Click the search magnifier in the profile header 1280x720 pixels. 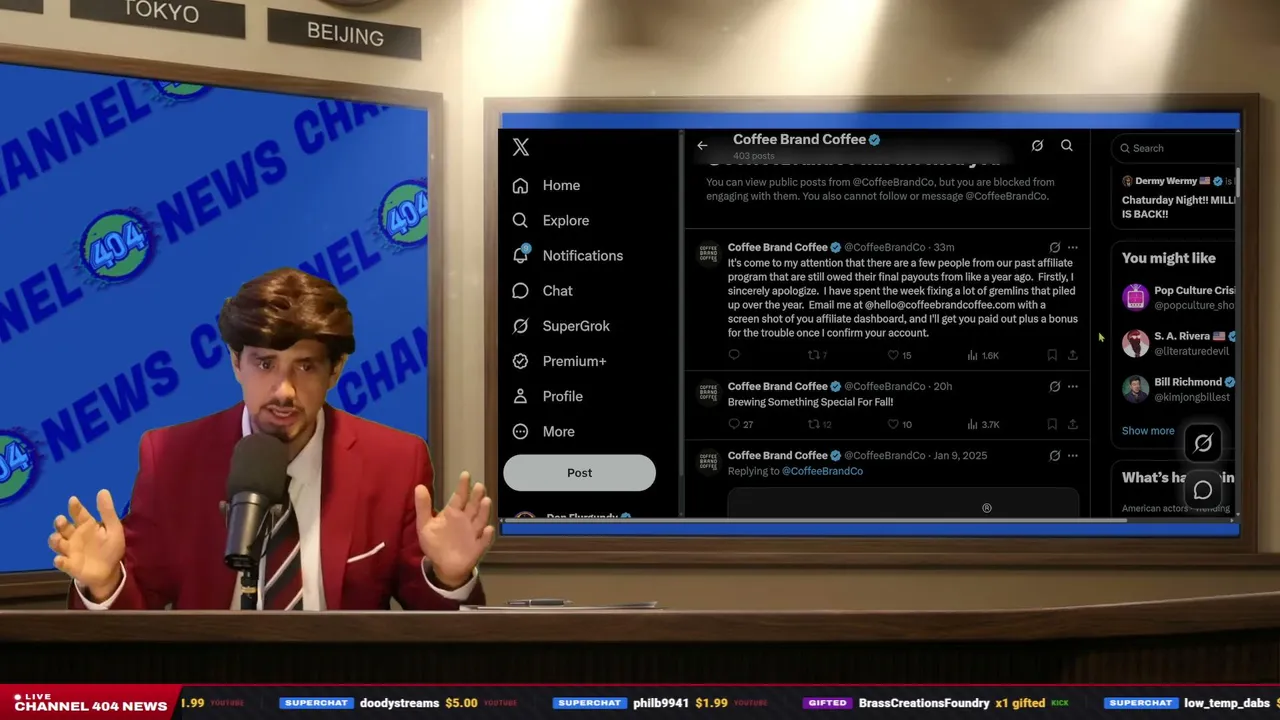coord(1067,146)
